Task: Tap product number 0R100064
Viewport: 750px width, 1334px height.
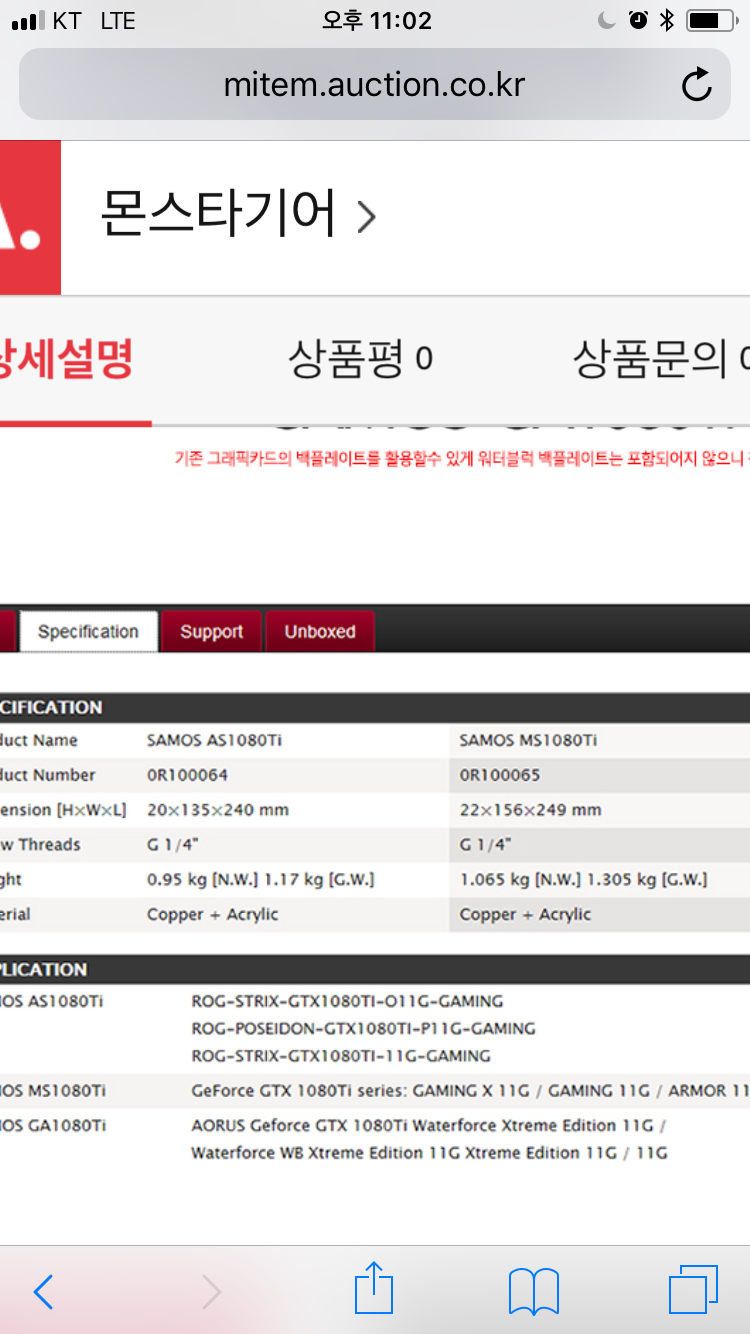Action: click(x=187, y=776)
